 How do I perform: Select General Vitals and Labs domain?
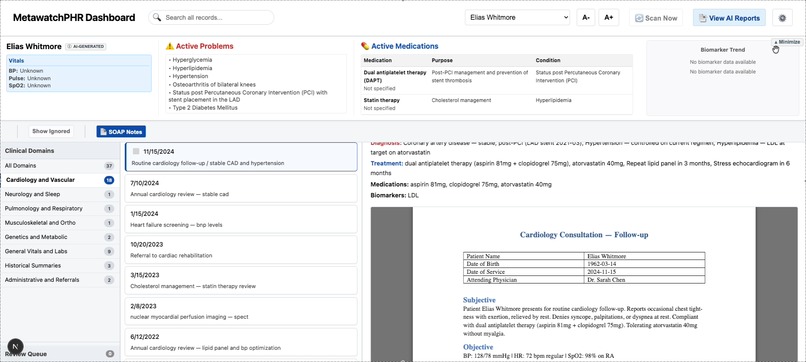pyautogui.click(x=60, y=251)
